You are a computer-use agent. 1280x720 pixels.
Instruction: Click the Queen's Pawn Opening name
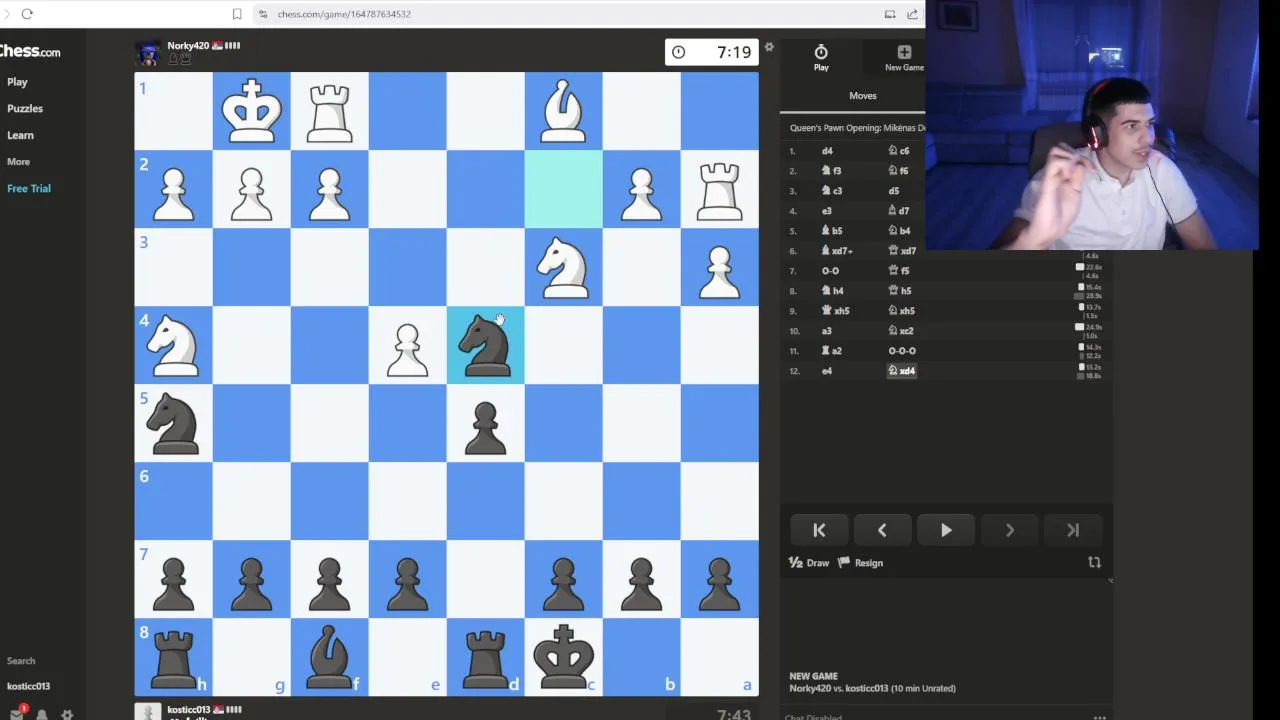857,128
